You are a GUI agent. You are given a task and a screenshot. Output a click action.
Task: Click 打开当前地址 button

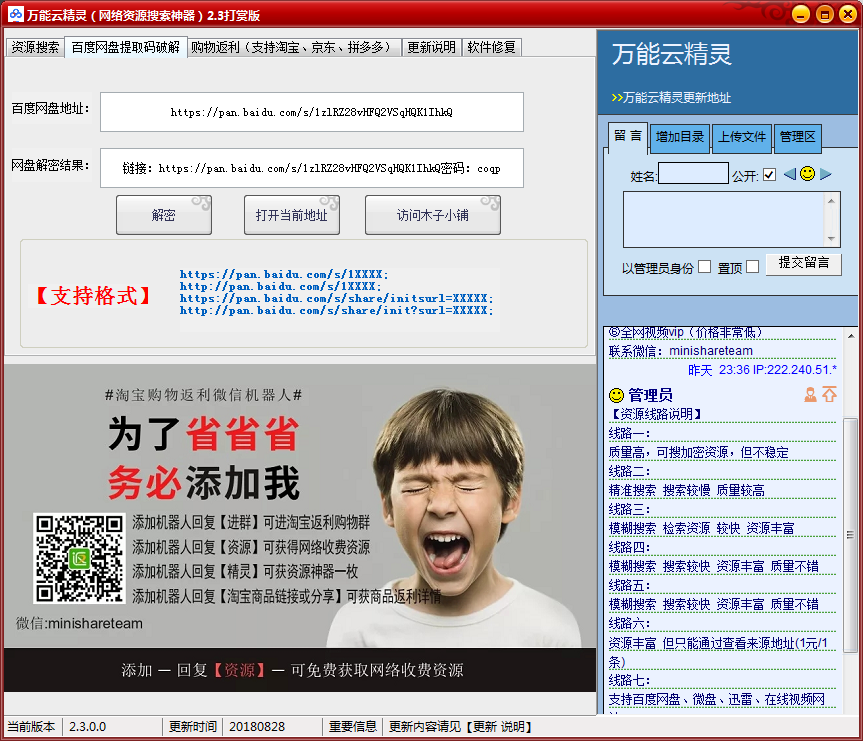[x=292, y=215]
